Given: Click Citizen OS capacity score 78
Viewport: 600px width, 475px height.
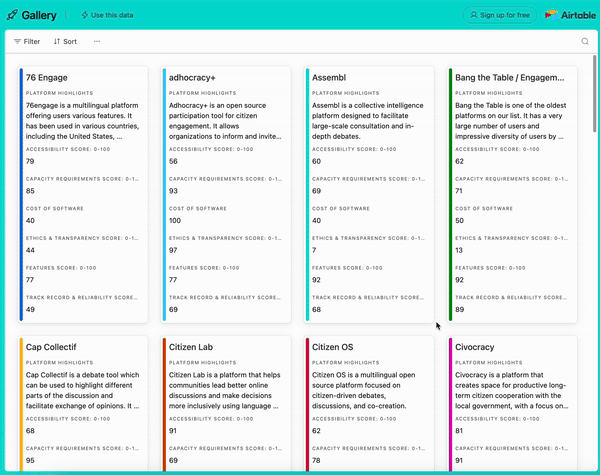Looking at the screenshot, I should (x=316, y=460).
